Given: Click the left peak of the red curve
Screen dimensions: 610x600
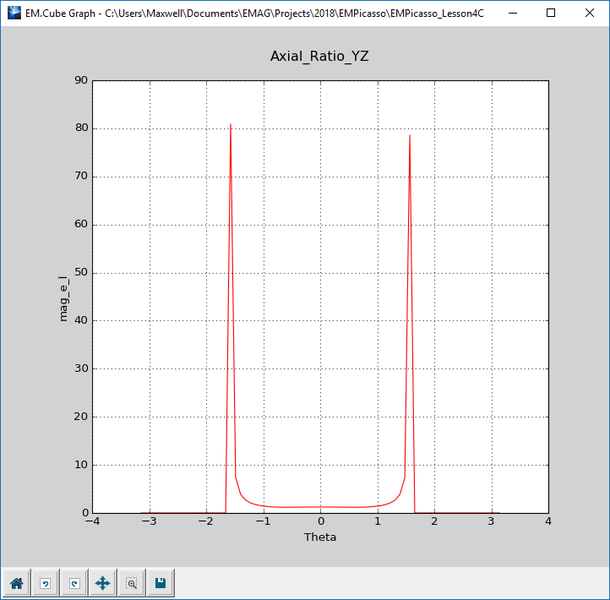Looking at the screenshot, I should [231, 125].
